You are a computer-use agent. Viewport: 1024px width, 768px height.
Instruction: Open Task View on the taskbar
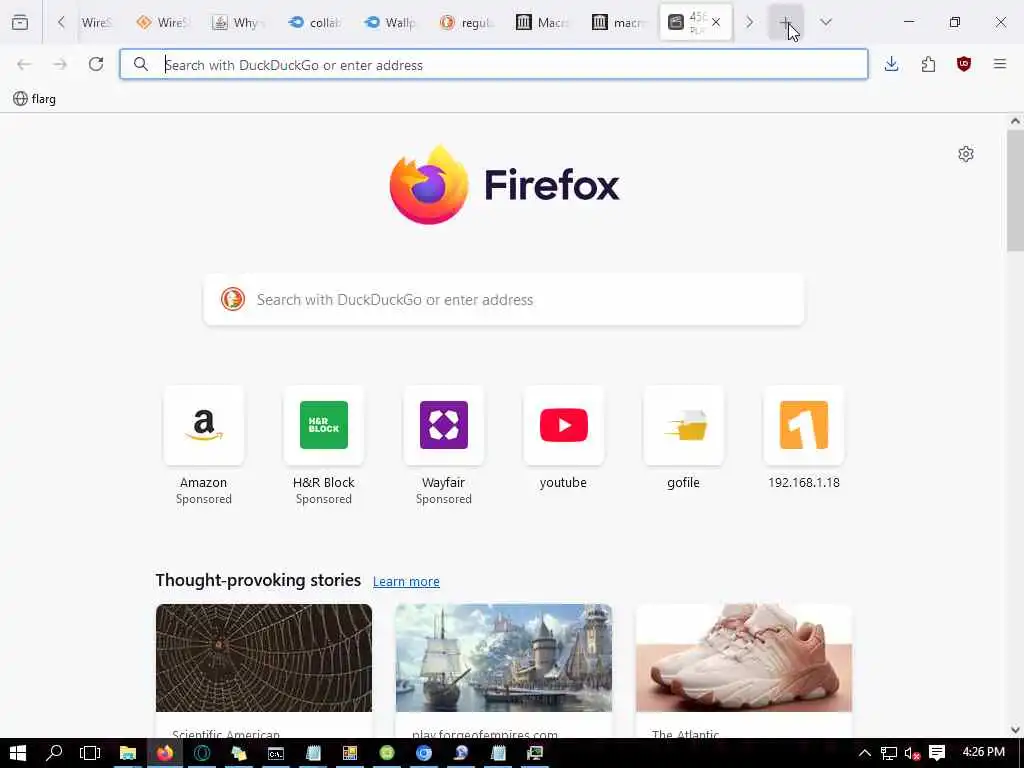tap(90, 753)
